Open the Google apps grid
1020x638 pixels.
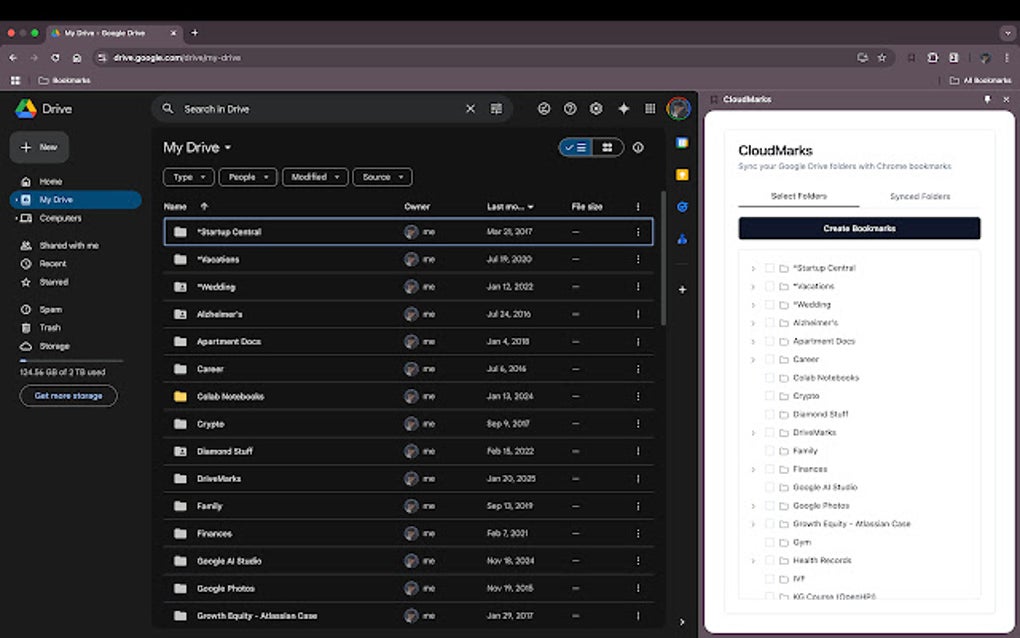point(651,108)
